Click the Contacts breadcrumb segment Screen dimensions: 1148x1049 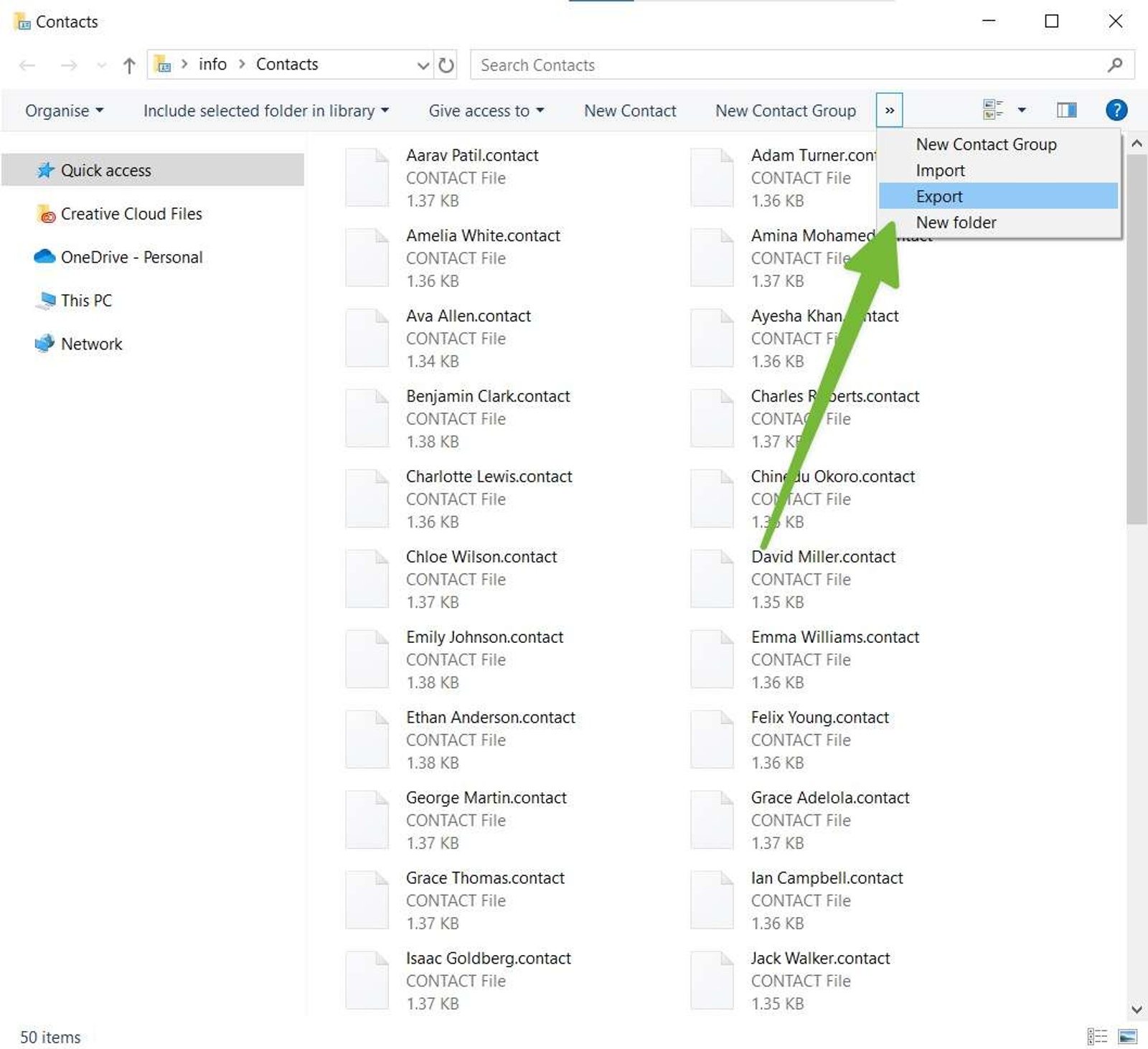point(287,65)
